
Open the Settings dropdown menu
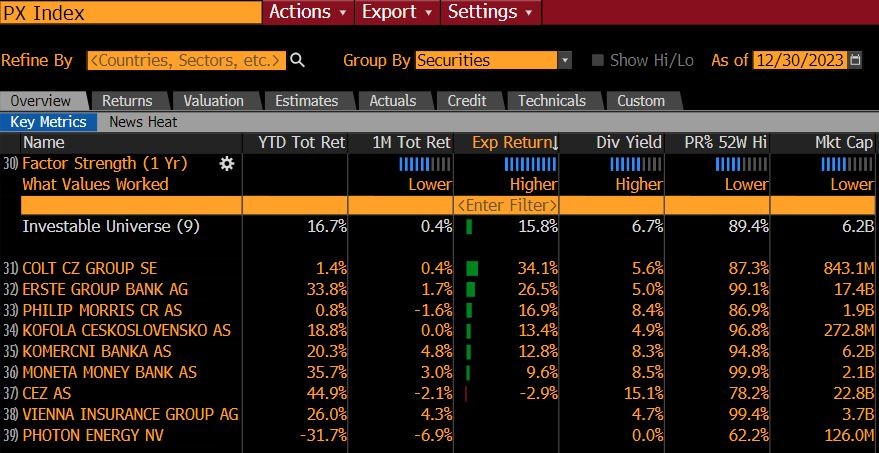coord(491,12)
